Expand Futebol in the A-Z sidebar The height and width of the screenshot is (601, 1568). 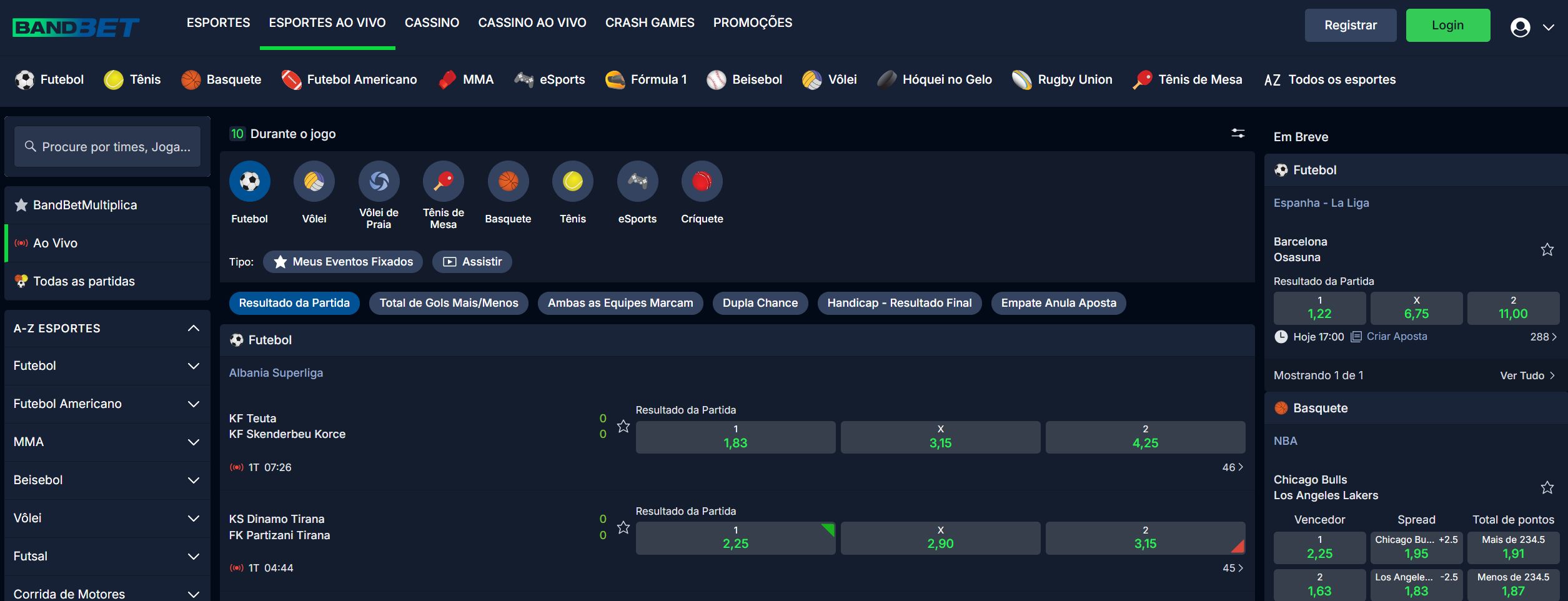pyautogui.click(x=107, y=365)
